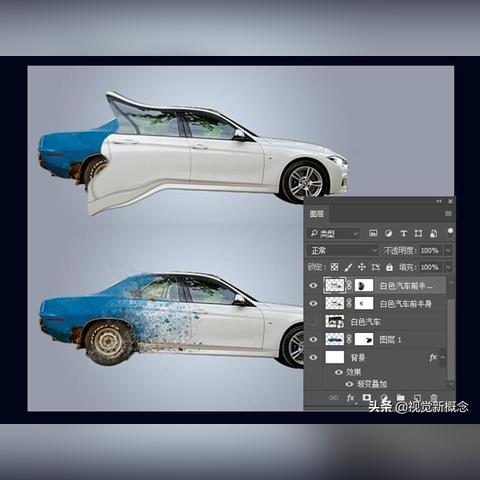The image size is (480, 480).
Task: Click the 填充 100% value field
Action: coord(430,267)
